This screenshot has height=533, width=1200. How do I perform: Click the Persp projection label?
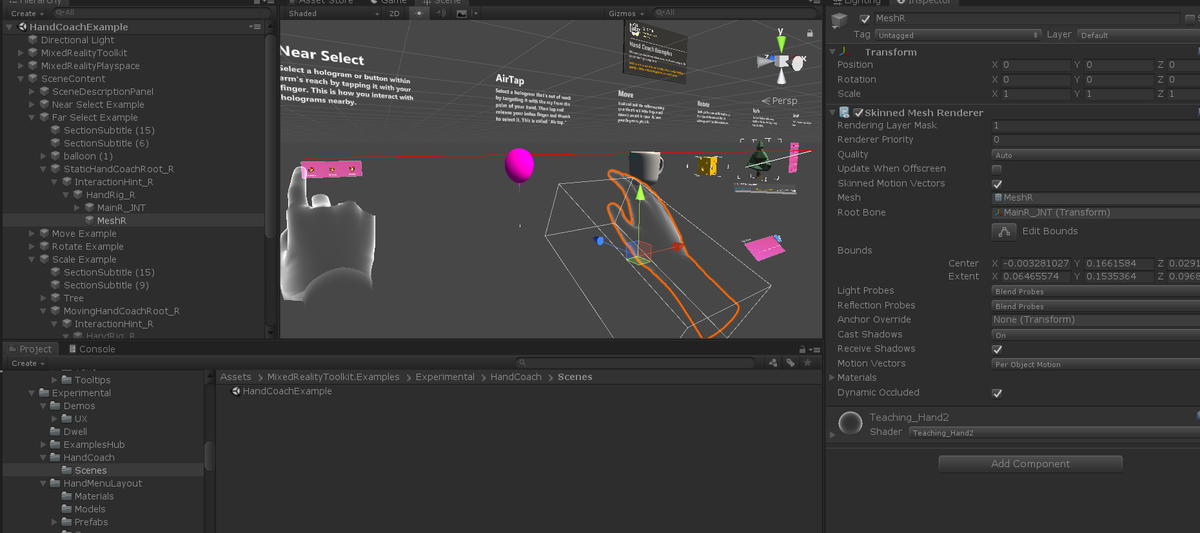(x=779, y=101)
